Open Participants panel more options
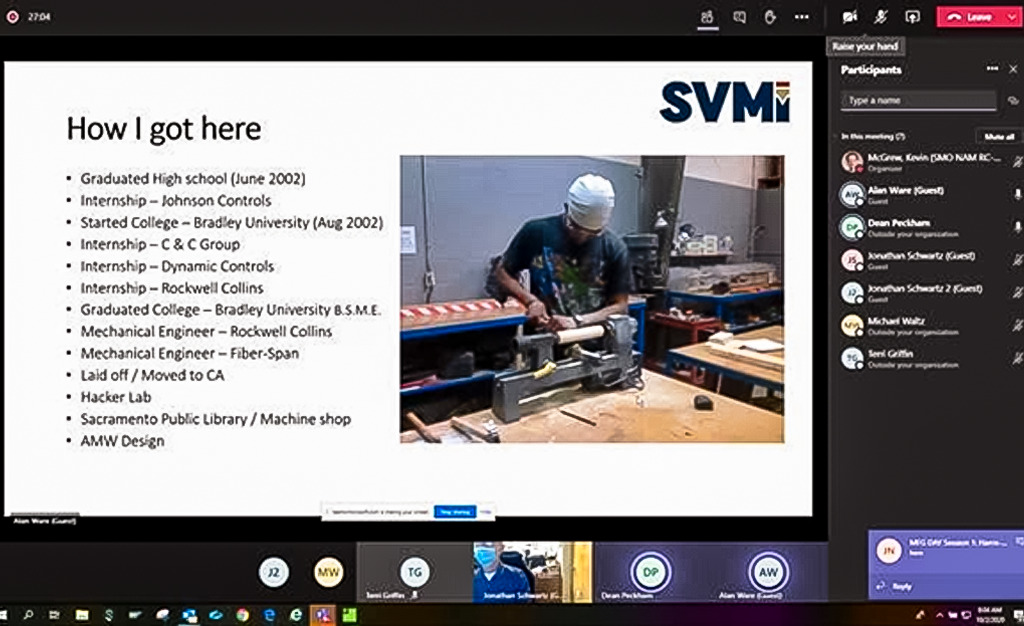 pyautogui.click(x=992, y=69)
